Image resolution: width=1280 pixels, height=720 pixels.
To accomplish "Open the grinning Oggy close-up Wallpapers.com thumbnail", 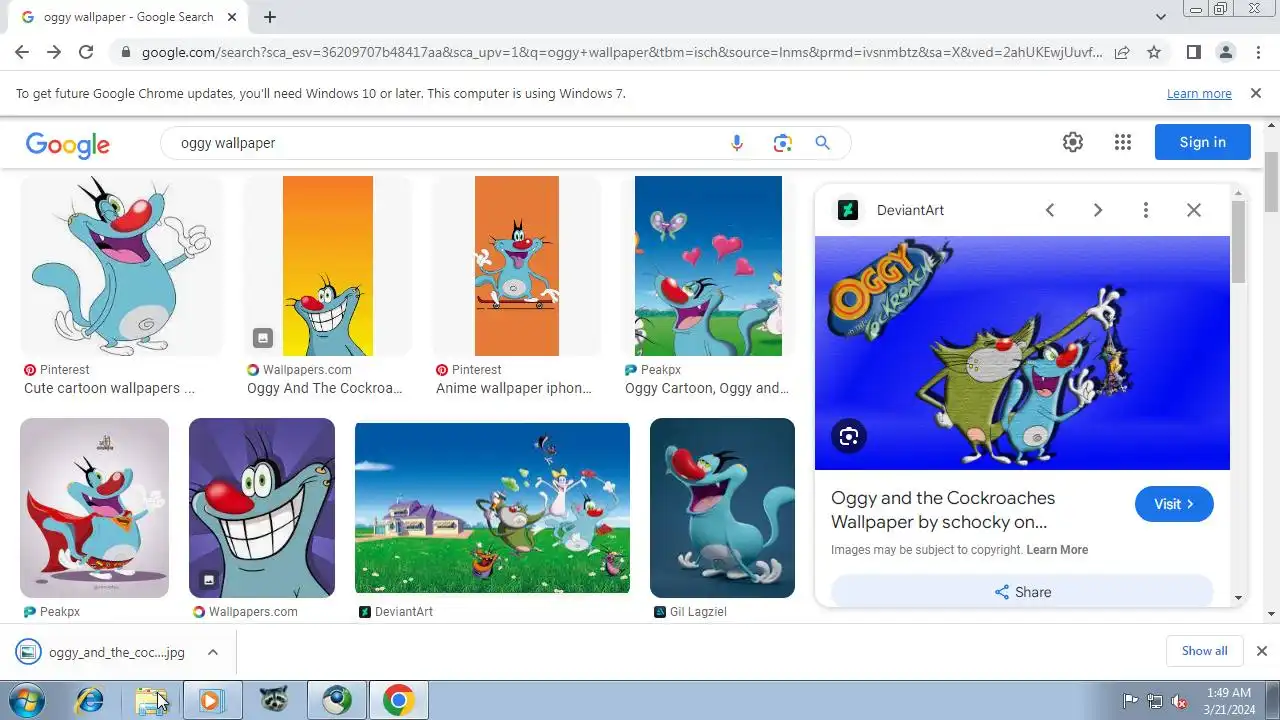I will click(x=262, y=508).
